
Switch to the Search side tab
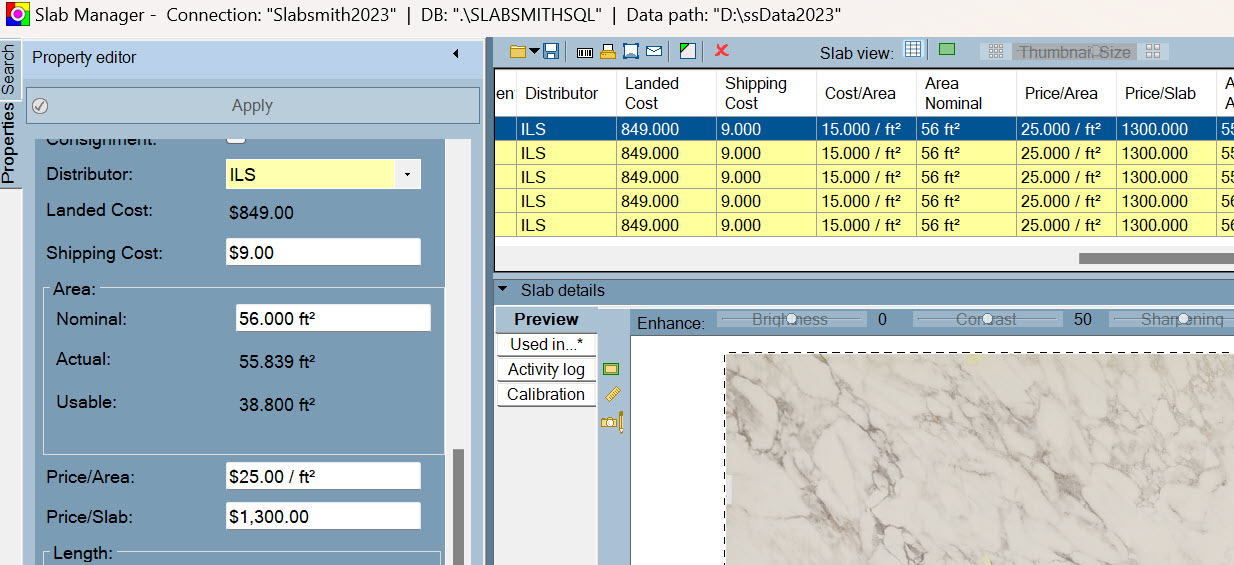point(9,70)
